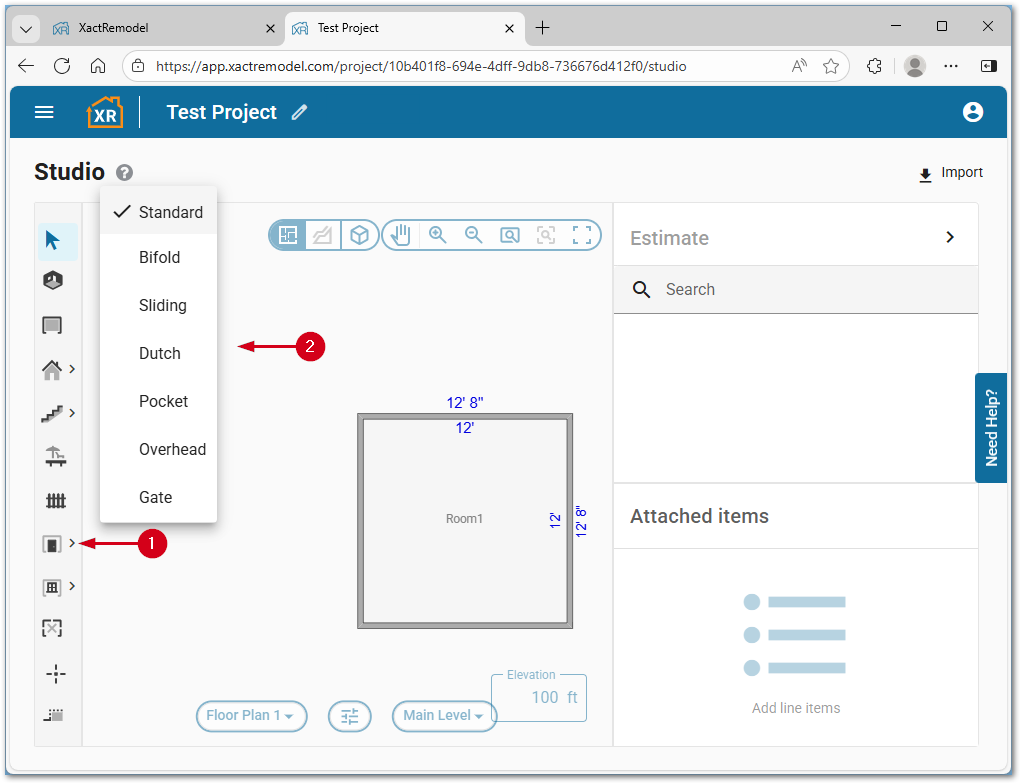
Task: Toggle fullscreen canvas view
Action: click(581, 234)
